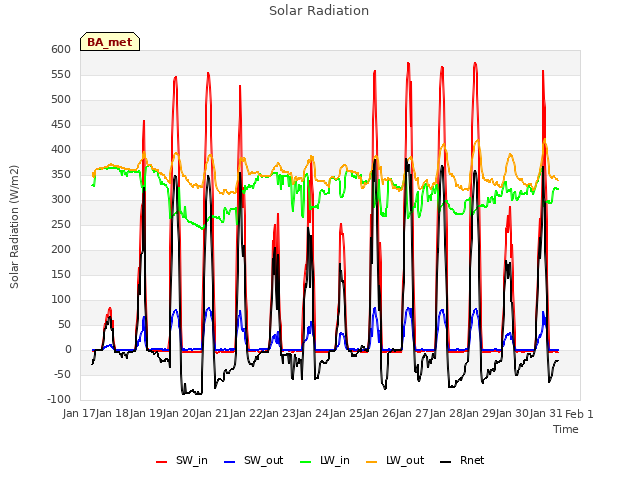Screen dimensions: 640x480
Task: Click the black Rnet legend swatch
Action: [x=446, y=462]
